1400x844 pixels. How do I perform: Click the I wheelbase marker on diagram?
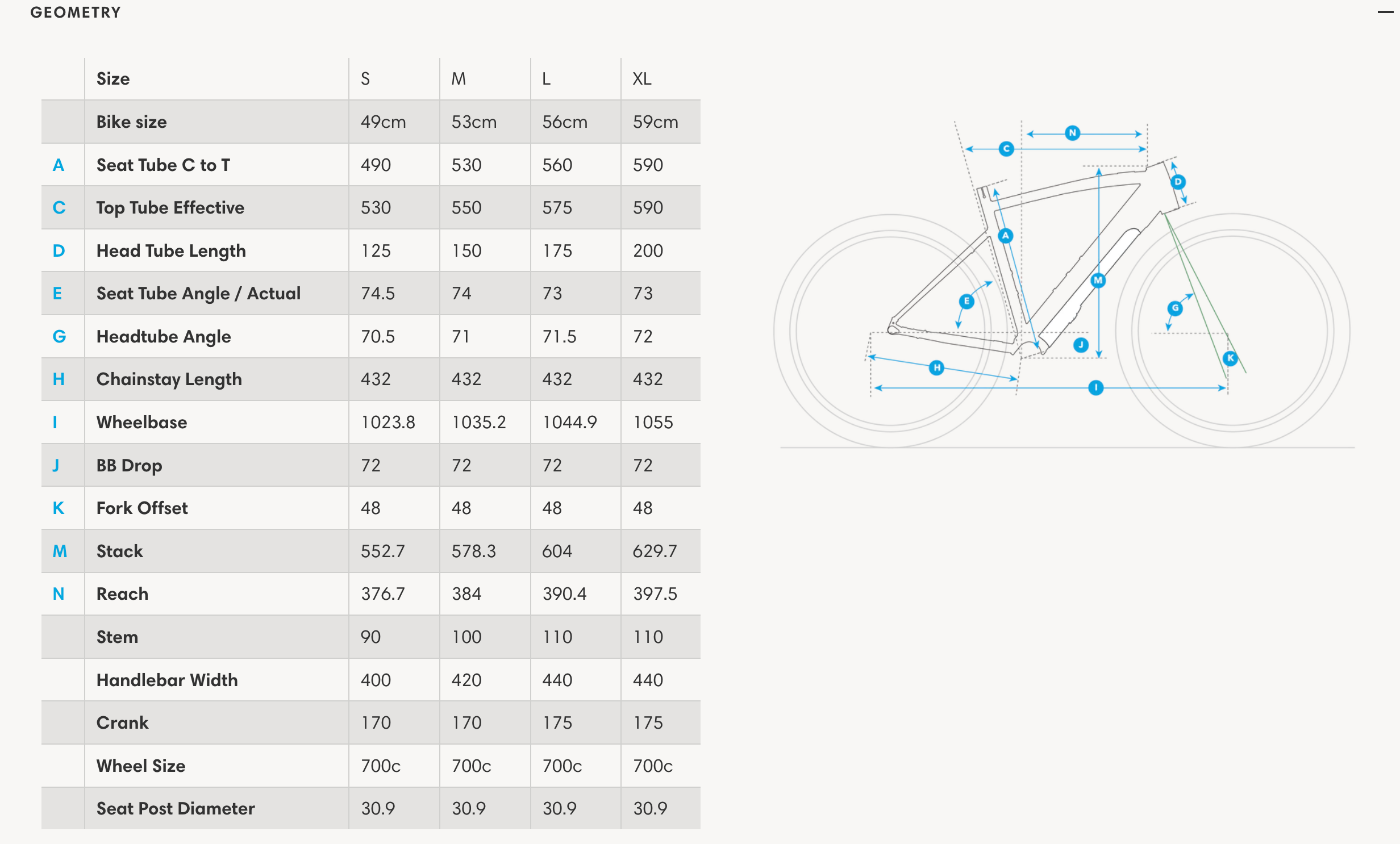tap(1095, 388)
